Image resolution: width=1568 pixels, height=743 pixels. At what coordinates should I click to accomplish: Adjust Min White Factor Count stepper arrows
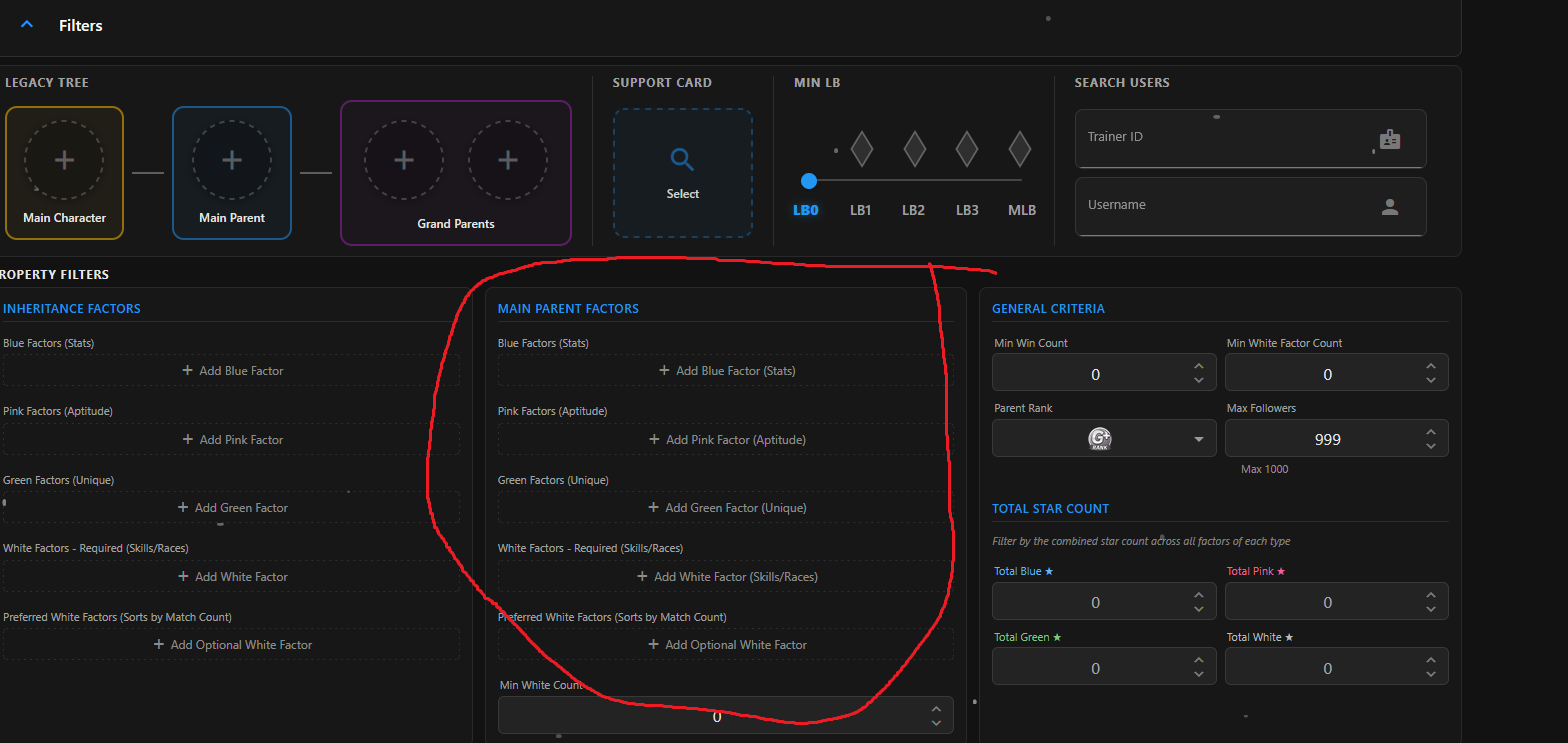[1431, 374]
